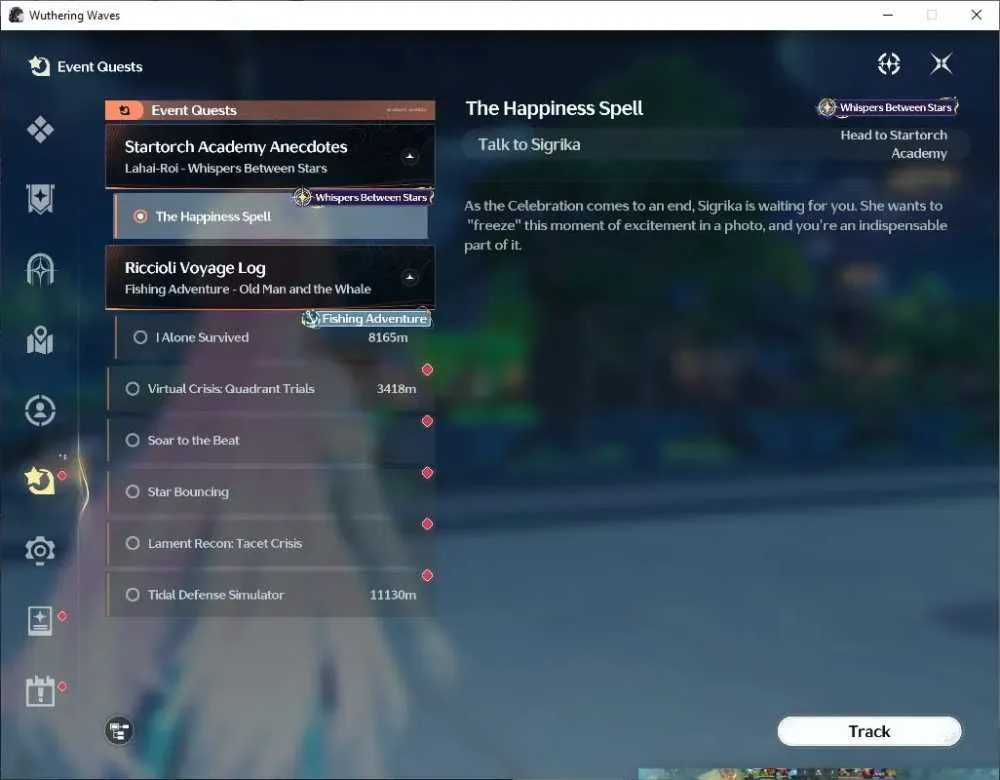Screen dimensions: 1000x780
Task: Select the star card quest category icon
Action: [40, 621]
